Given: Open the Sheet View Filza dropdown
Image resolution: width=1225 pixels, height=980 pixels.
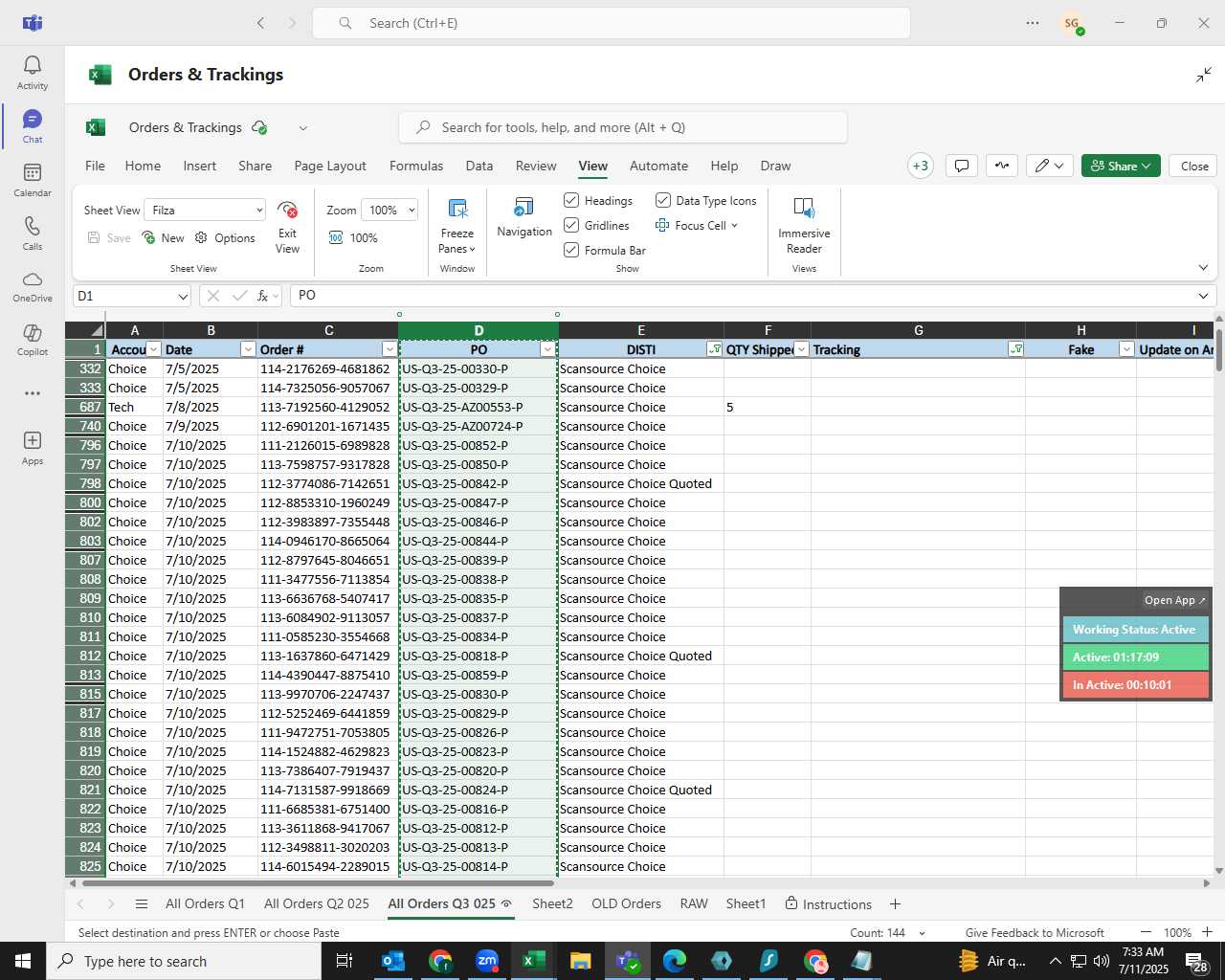Looking at the screenshot, I should click(205, 210).
